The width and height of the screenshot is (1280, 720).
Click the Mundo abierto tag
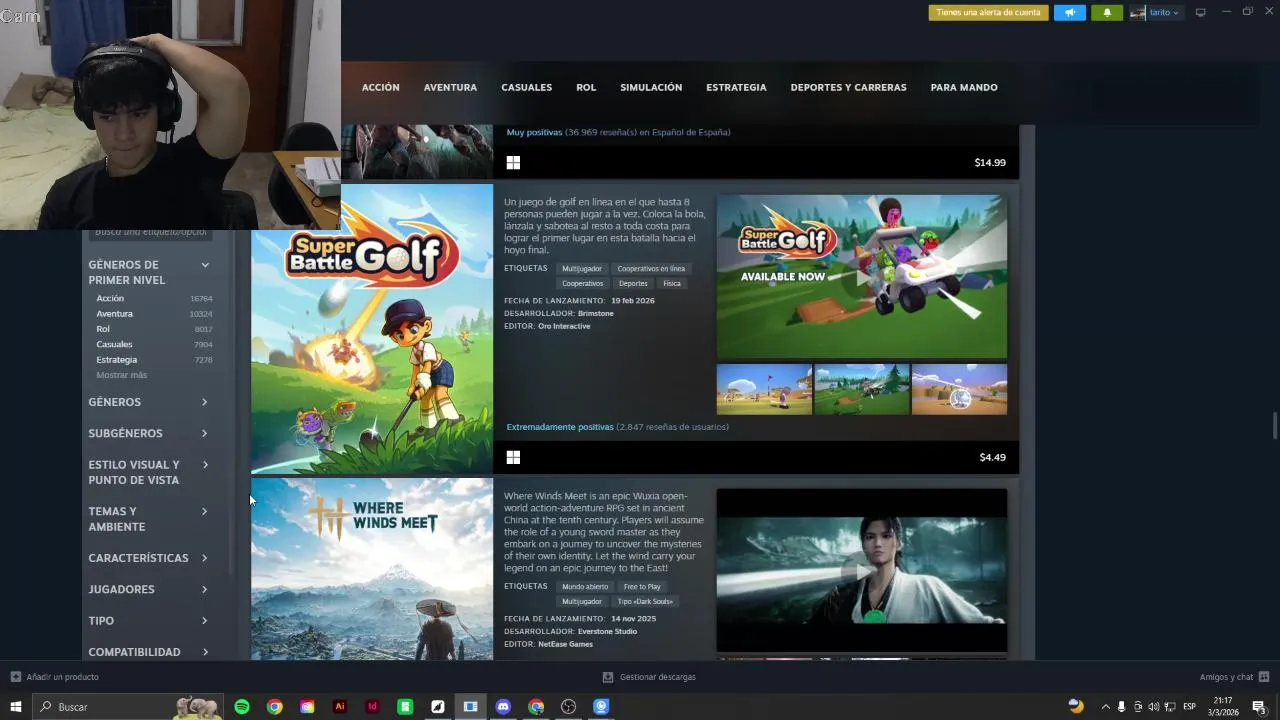585,587
